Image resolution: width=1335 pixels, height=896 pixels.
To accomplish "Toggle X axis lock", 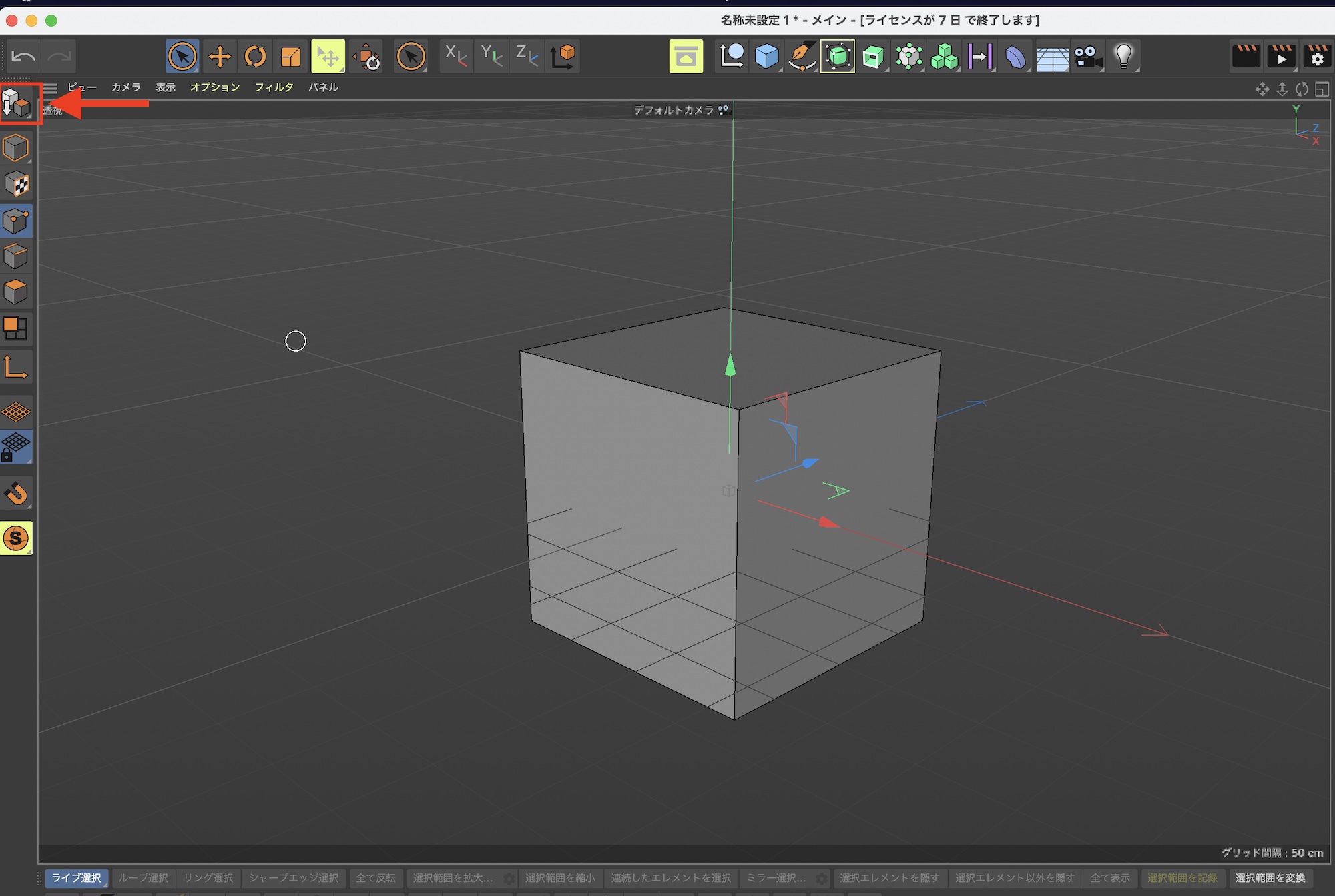I will 455,57.
